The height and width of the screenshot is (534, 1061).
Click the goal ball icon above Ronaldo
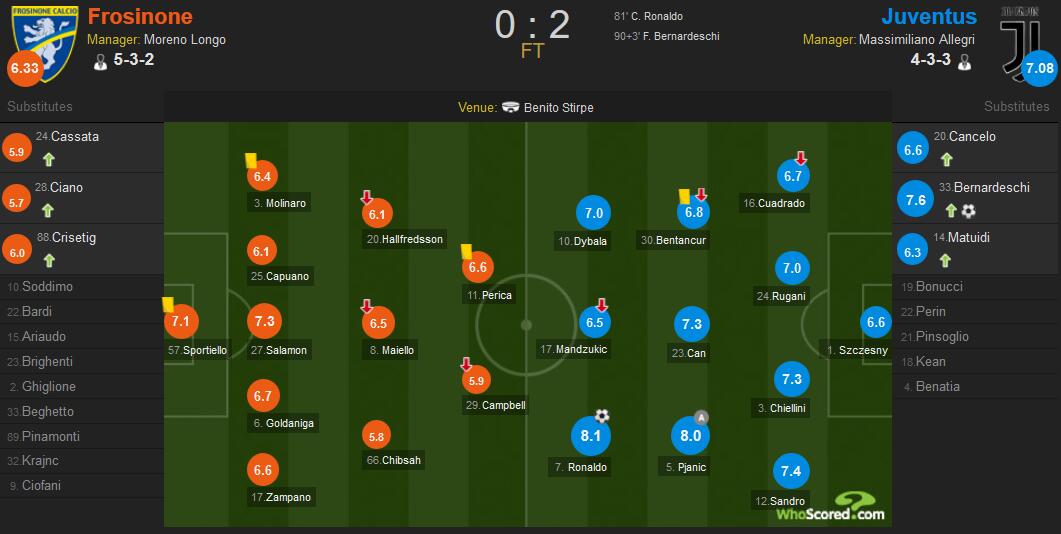[602, 416]
